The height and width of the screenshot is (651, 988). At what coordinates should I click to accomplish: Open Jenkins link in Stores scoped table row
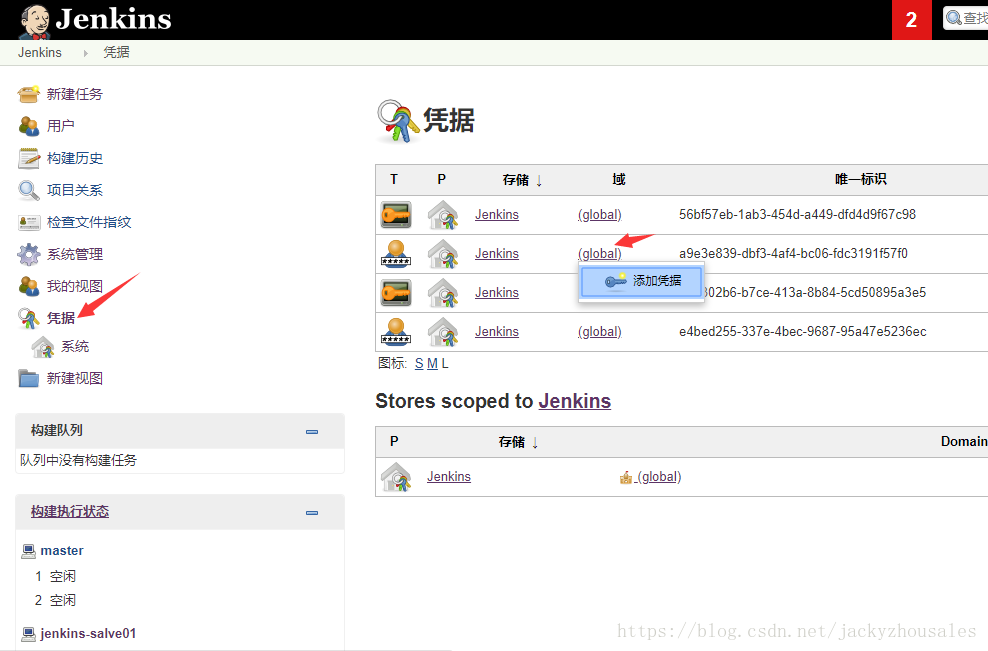[449, 476]
